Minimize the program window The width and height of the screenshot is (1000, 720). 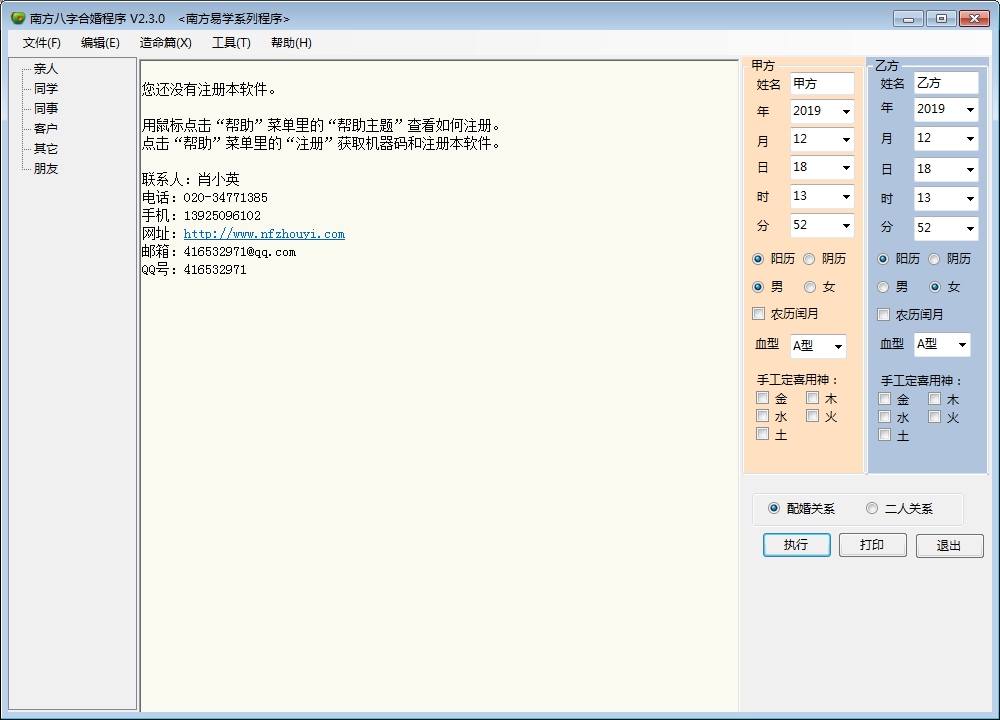coord(908,18)
